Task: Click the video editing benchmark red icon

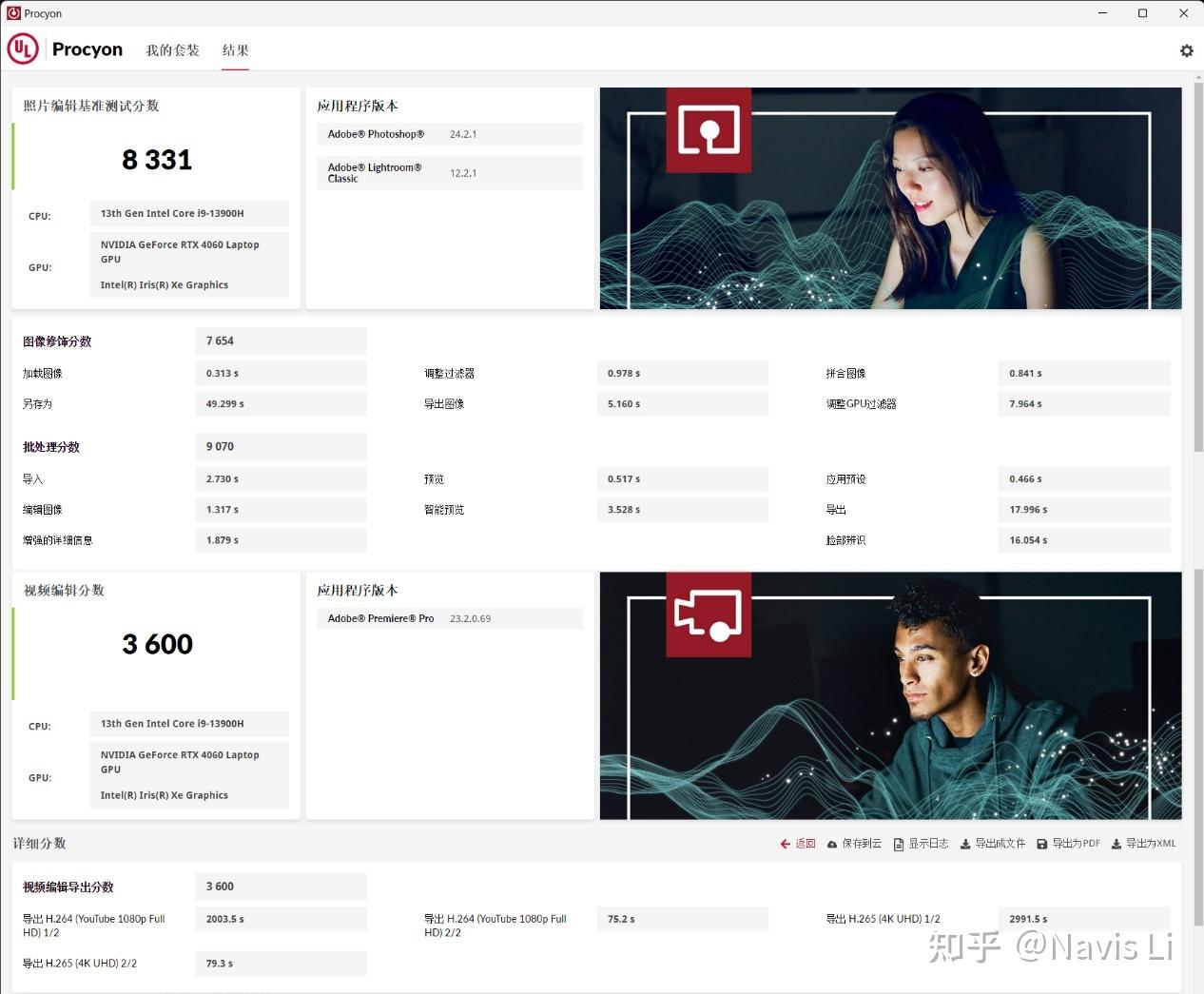Action: (x=709, y=614)
